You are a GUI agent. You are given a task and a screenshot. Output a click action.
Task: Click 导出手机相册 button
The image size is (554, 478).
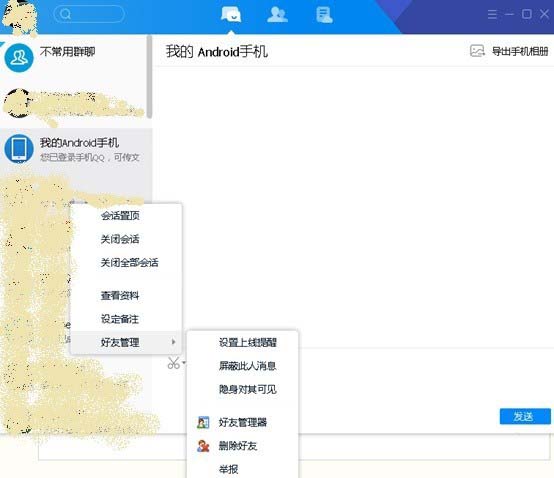click(x=509, y=51)
